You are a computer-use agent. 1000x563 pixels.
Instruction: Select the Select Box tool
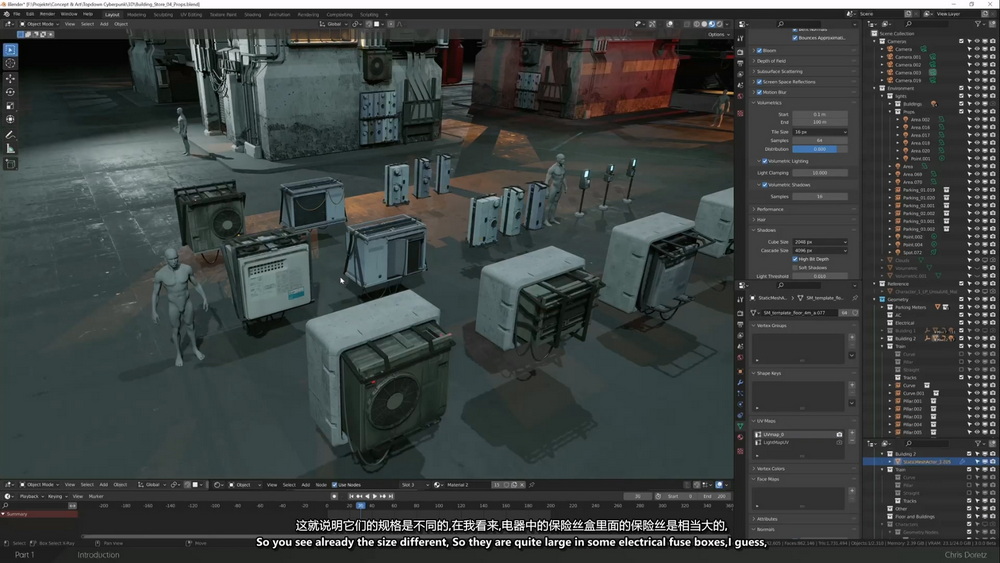pos(10,50)
